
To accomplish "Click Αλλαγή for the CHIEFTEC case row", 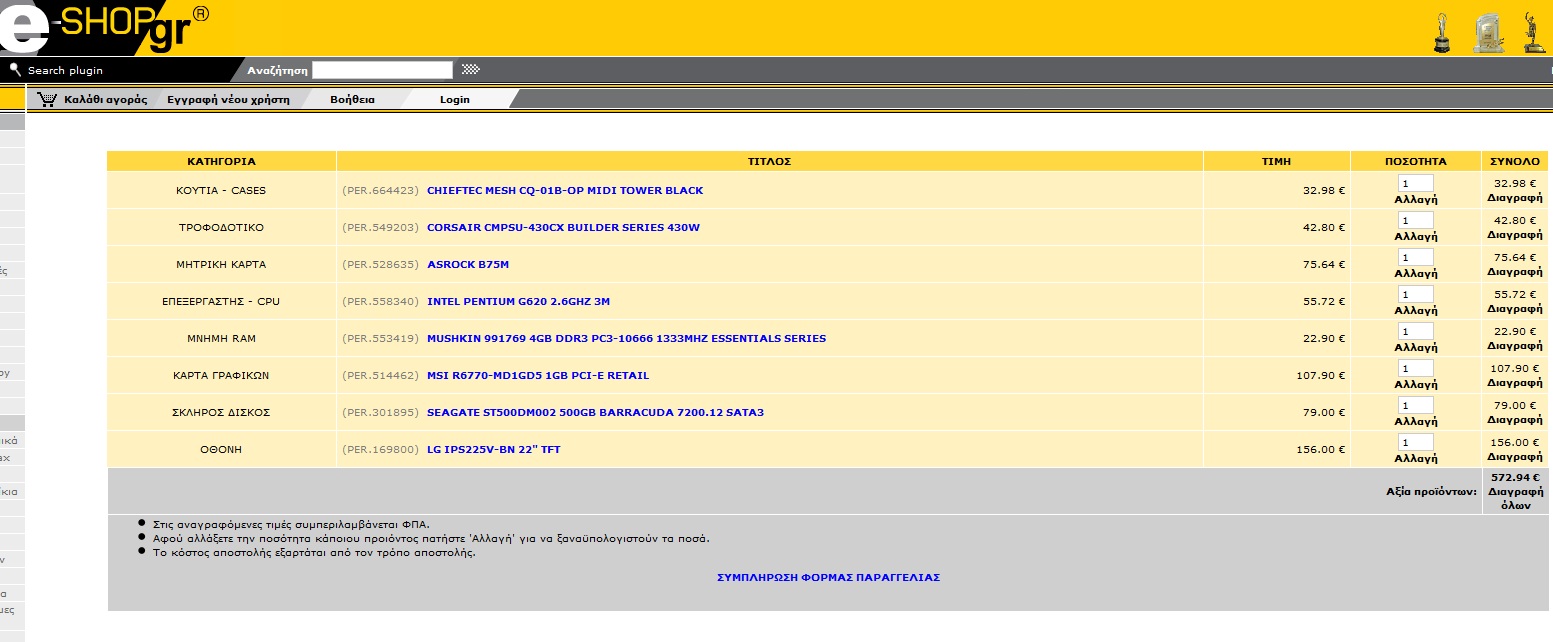I will coord(1416,199).
